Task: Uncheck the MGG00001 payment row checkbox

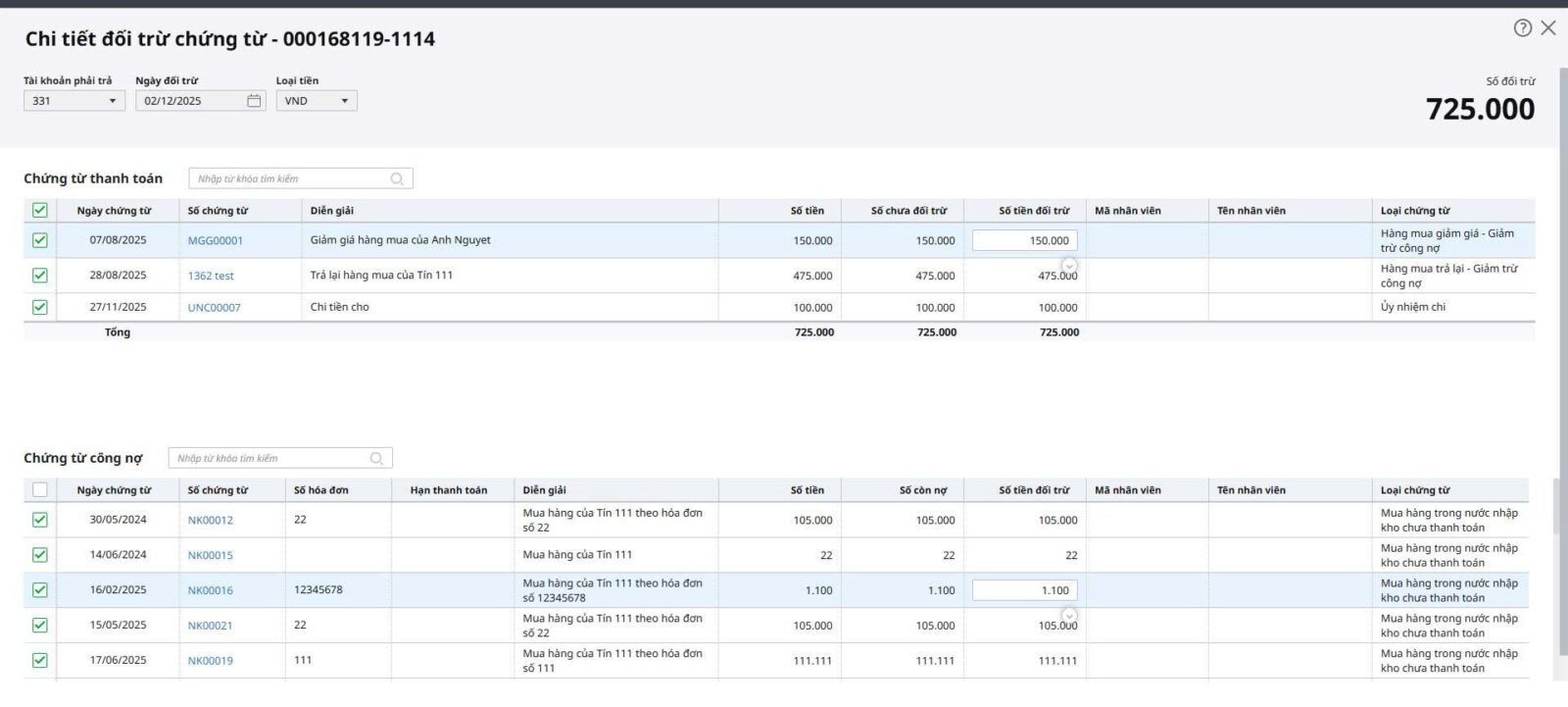Action: [40, 240]
